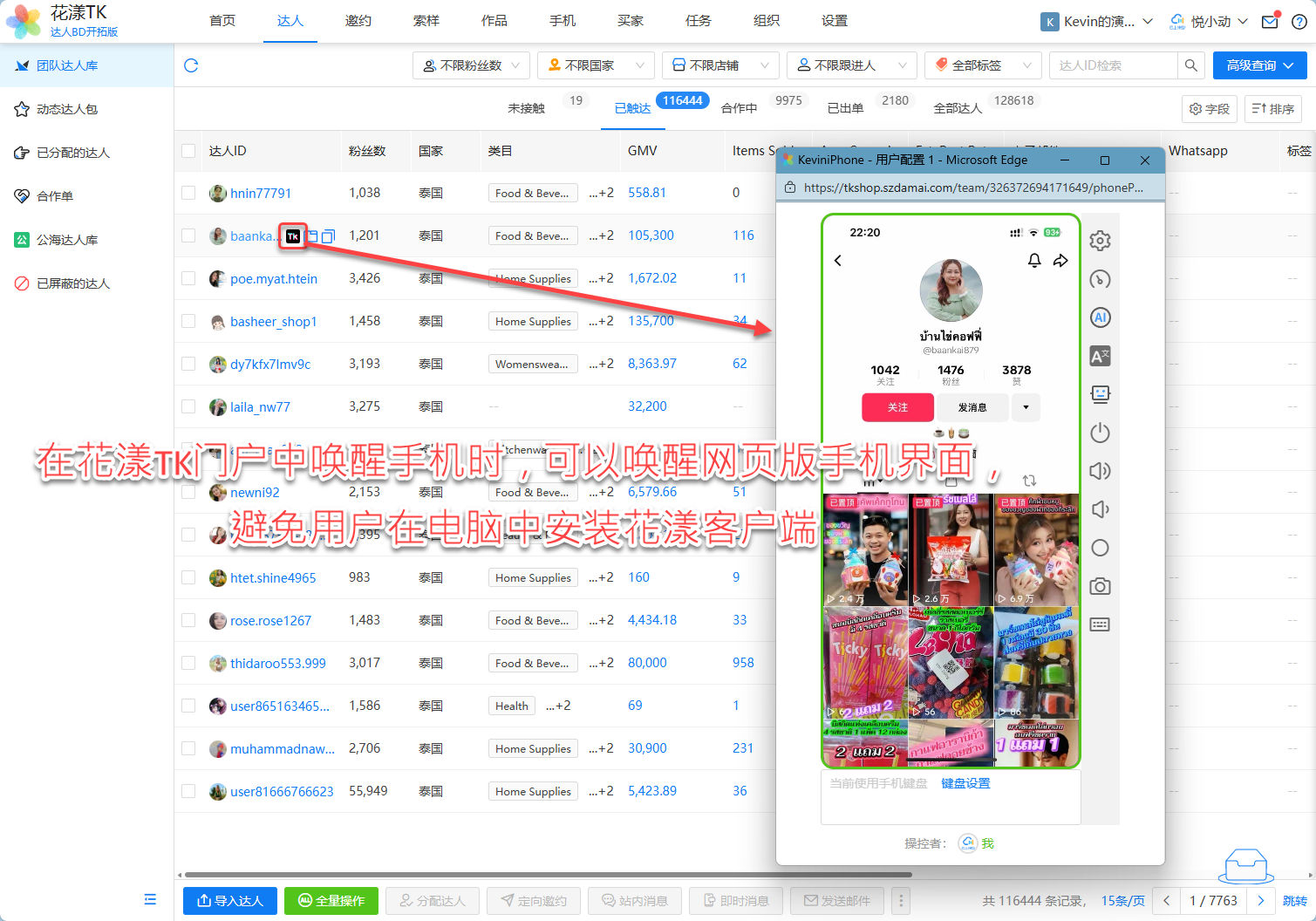Tick the checkbox for rose.rose1267

coord(188,620)
